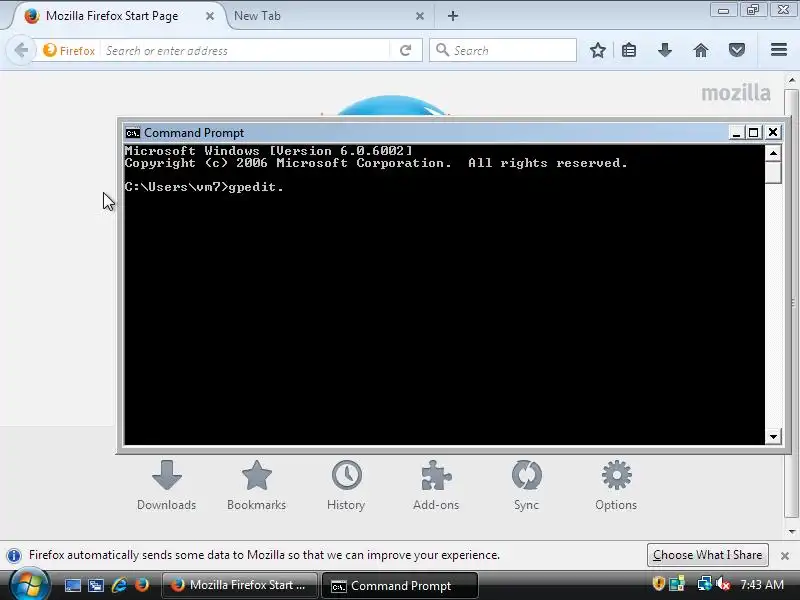Restore down the Firefox window
The width and height of the screenshot is (800, 600).
point(753,10)
